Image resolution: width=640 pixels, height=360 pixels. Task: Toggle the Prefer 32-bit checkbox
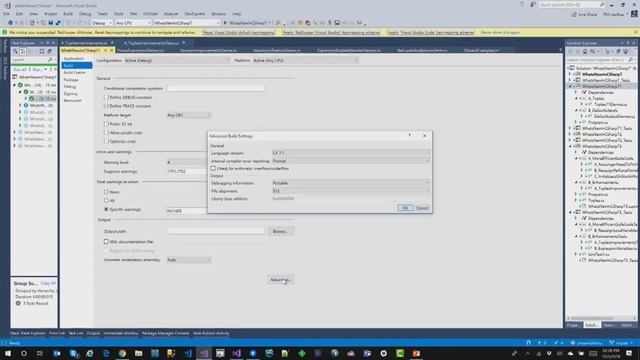click(x=106, y=124)
